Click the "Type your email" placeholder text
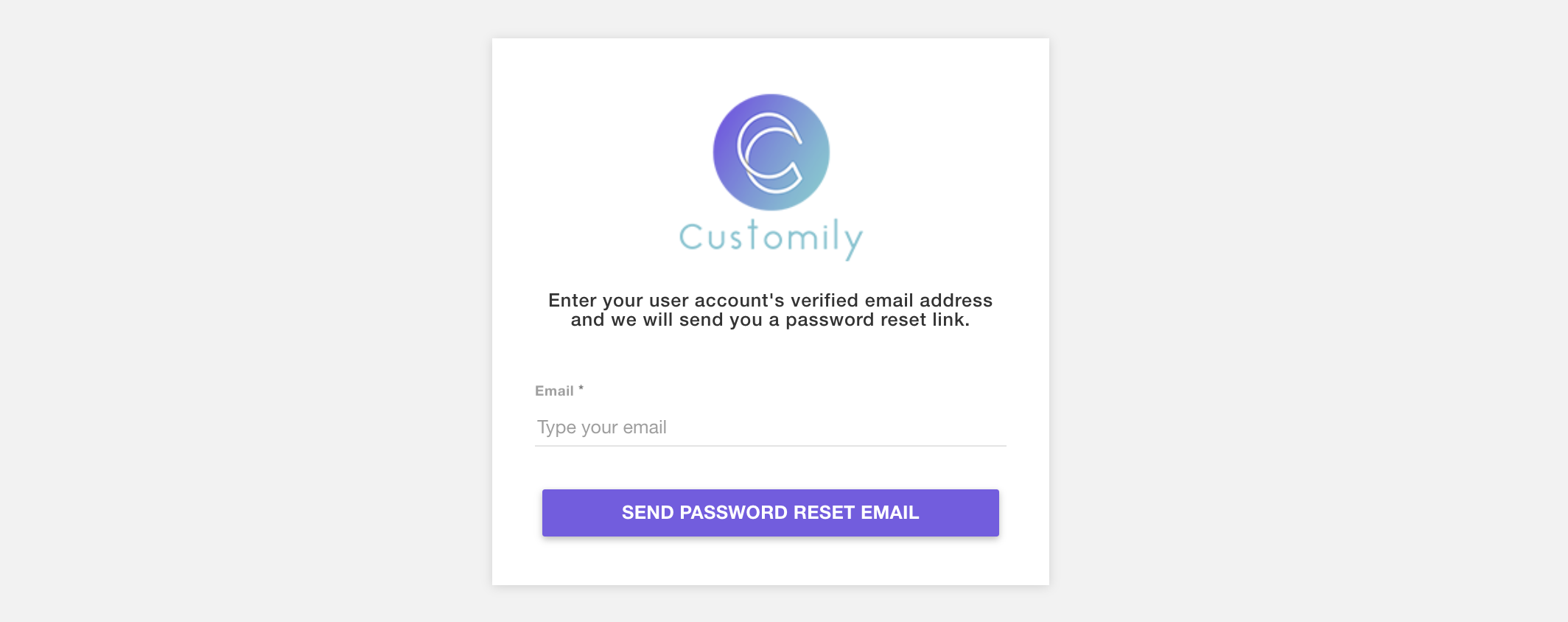This screenshot has width=1568, height=622. (x=601, y=427)
